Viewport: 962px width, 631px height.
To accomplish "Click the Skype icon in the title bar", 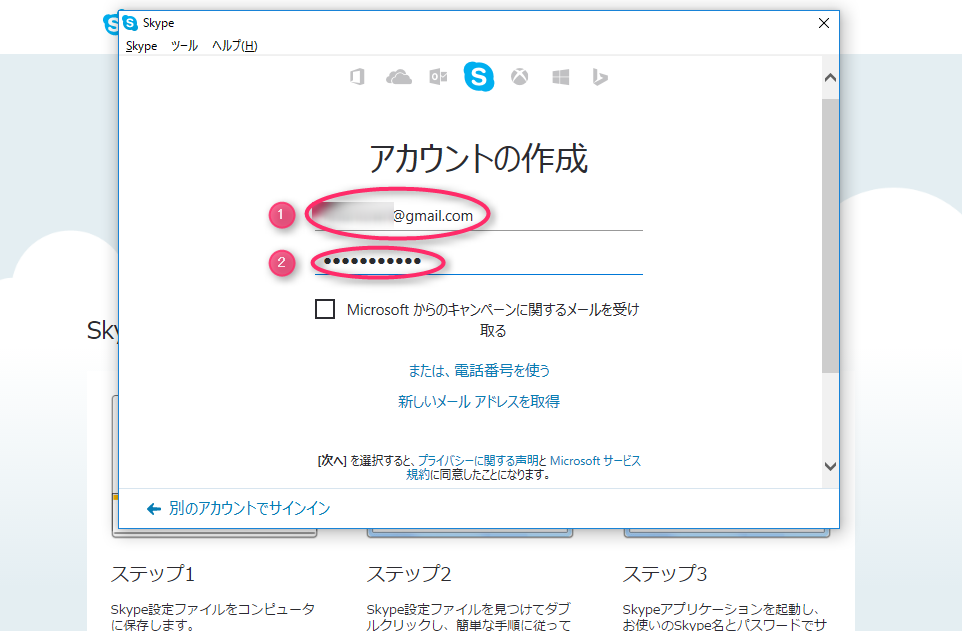I will (x=130, y=23).
